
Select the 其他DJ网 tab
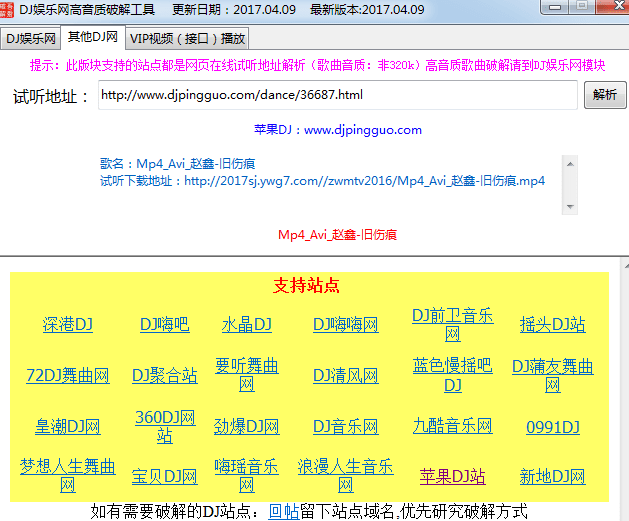93,38
